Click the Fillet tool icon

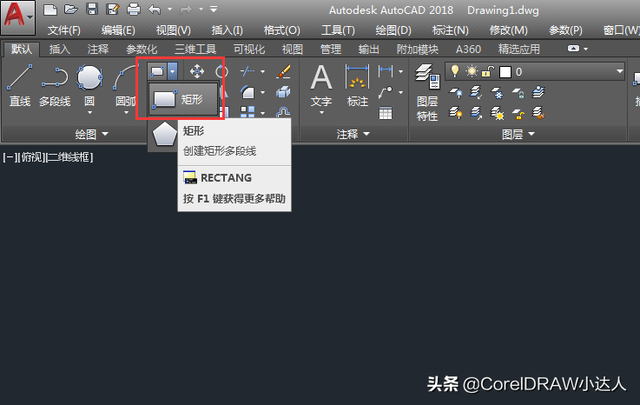(x=248, y=92)
